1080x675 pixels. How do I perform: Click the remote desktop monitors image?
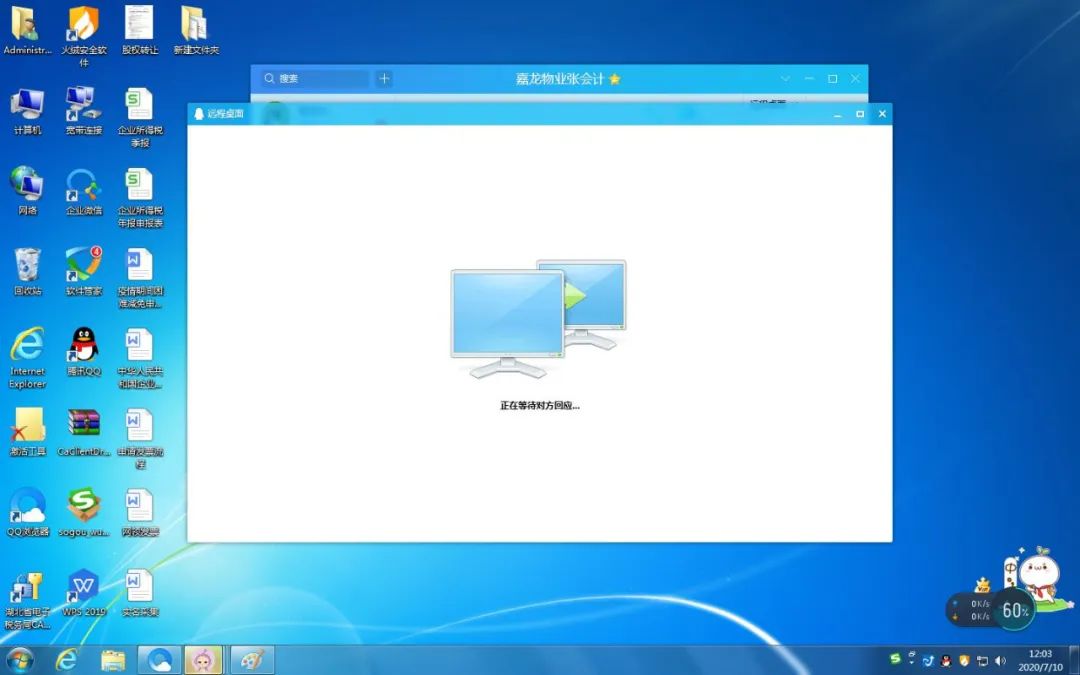[x=539, y=319]
